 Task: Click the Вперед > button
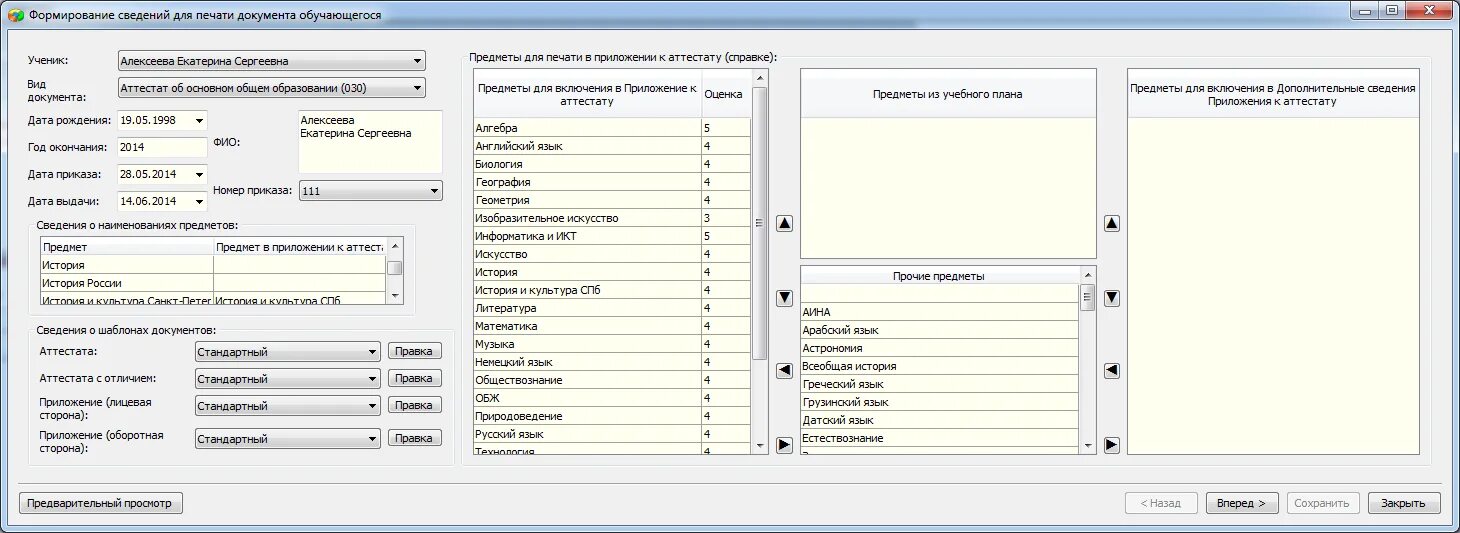point(1241,503)
